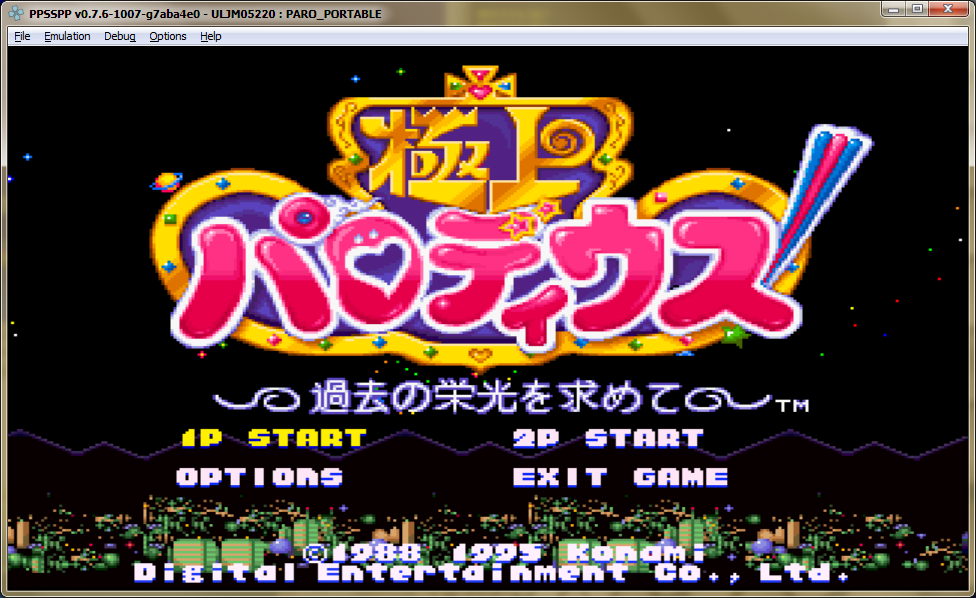
Task: Open the Help menu
Action: [210, 36]
